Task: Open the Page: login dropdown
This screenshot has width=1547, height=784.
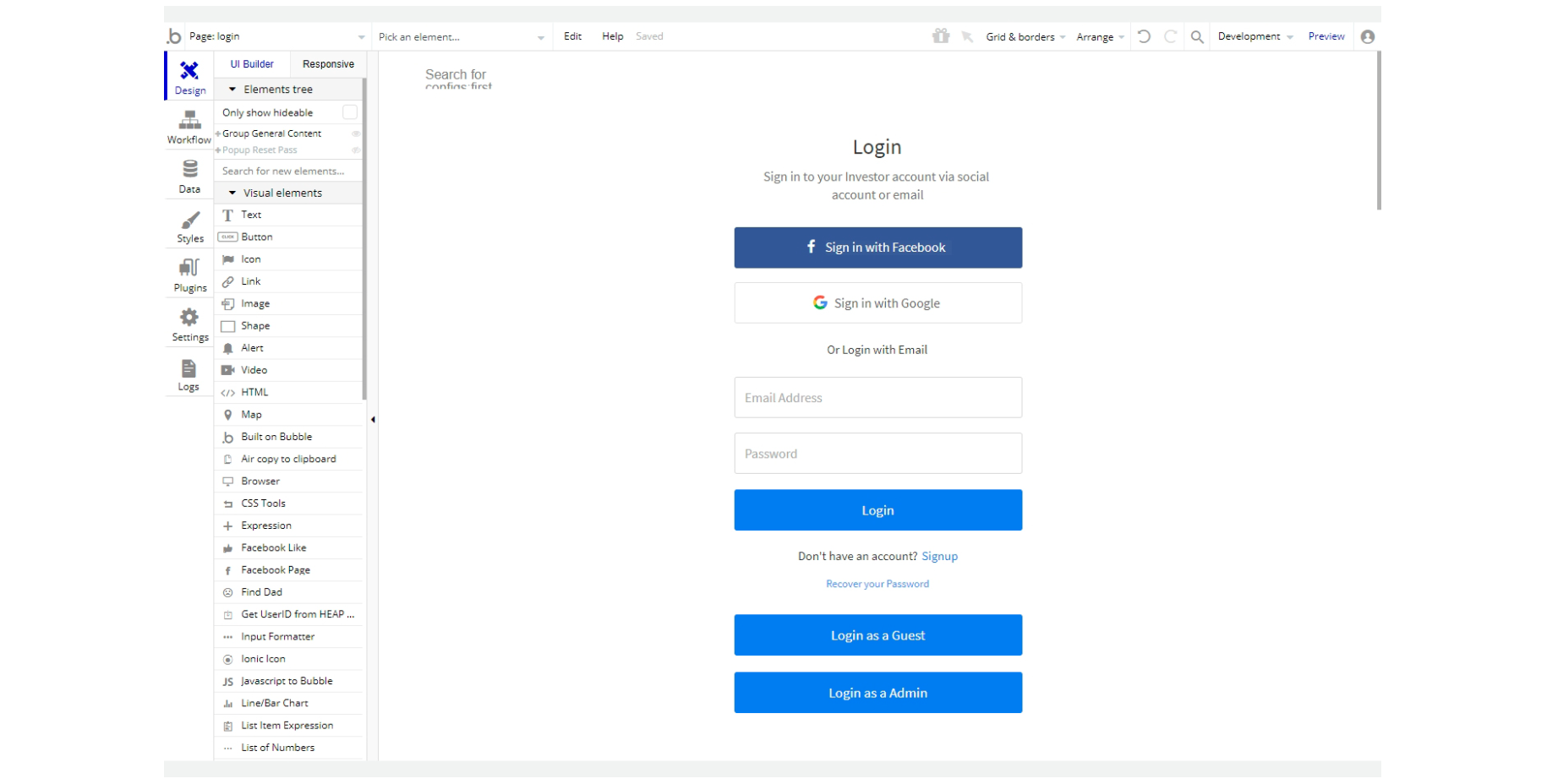Action: tap(277, 36)
